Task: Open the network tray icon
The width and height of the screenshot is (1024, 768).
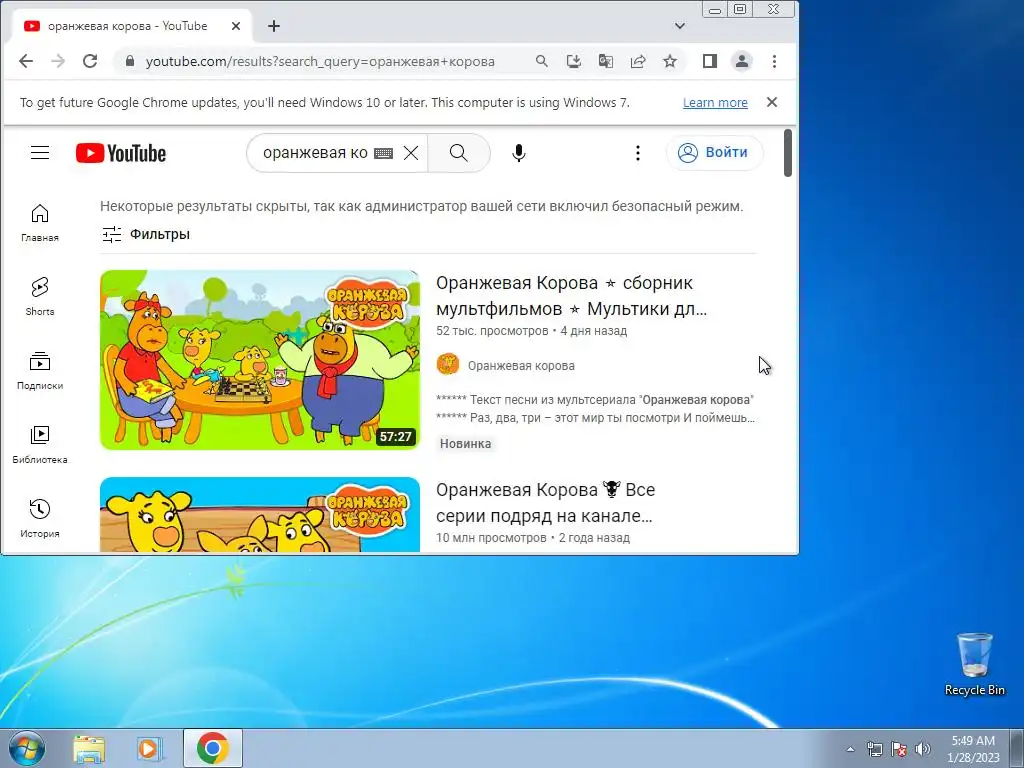Action: coord(874,749)
